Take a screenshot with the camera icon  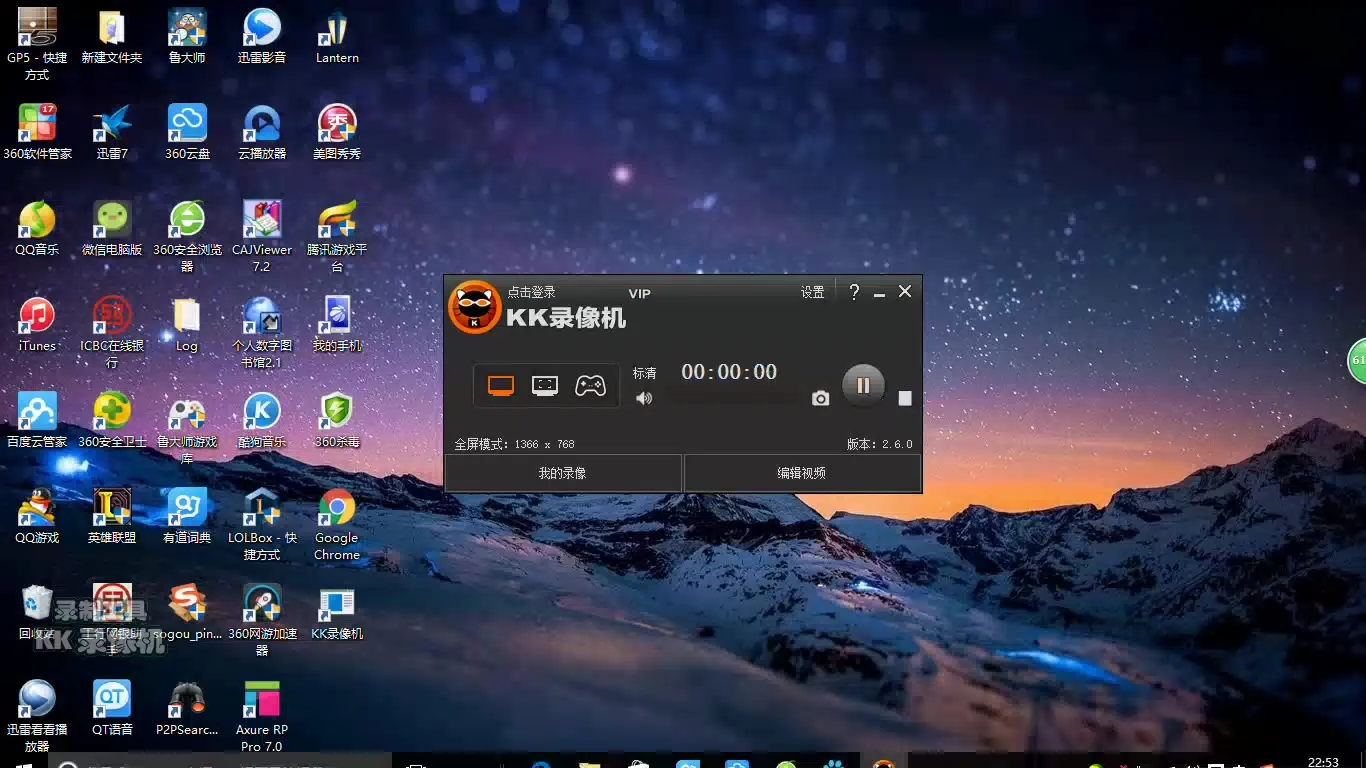point(820,398)
